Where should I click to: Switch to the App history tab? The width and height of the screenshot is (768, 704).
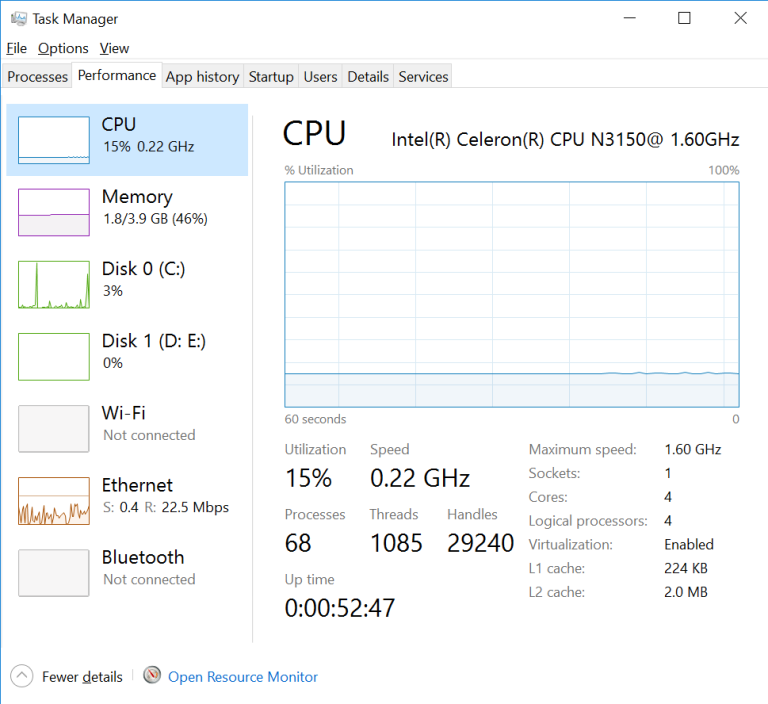tap(202, 76)
